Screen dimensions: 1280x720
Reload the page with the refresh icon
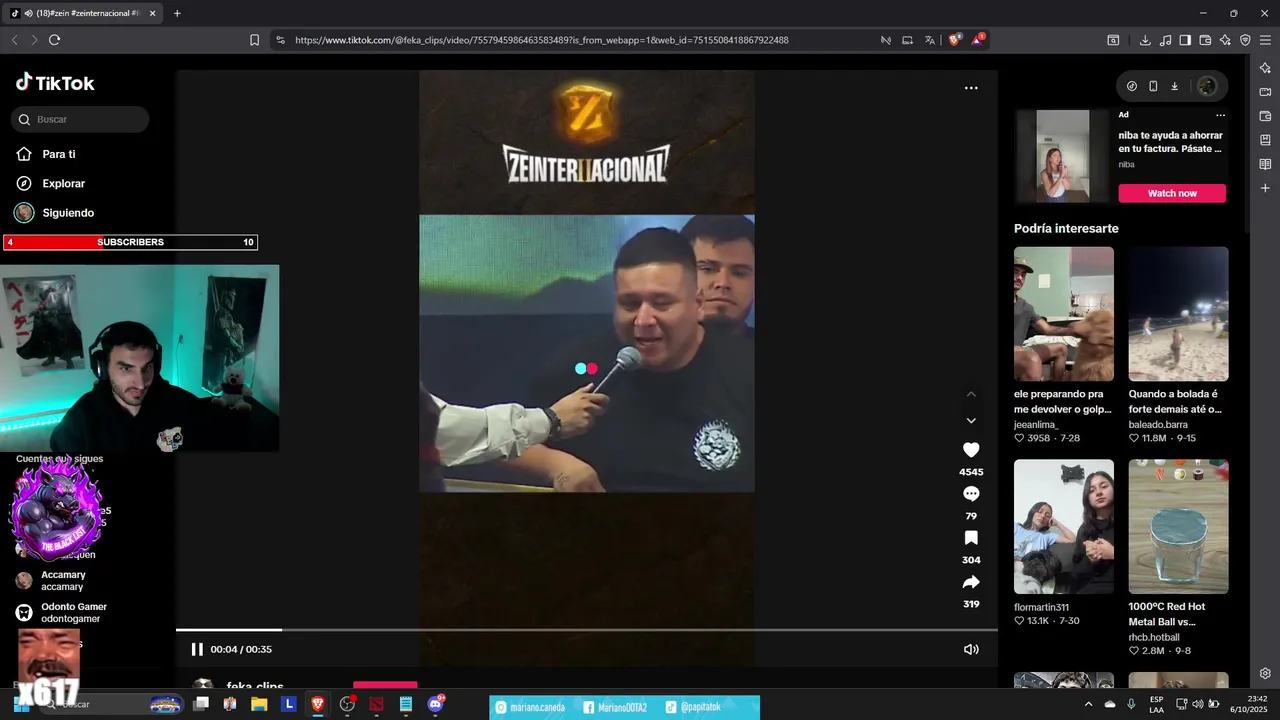(x=54, y=40)
